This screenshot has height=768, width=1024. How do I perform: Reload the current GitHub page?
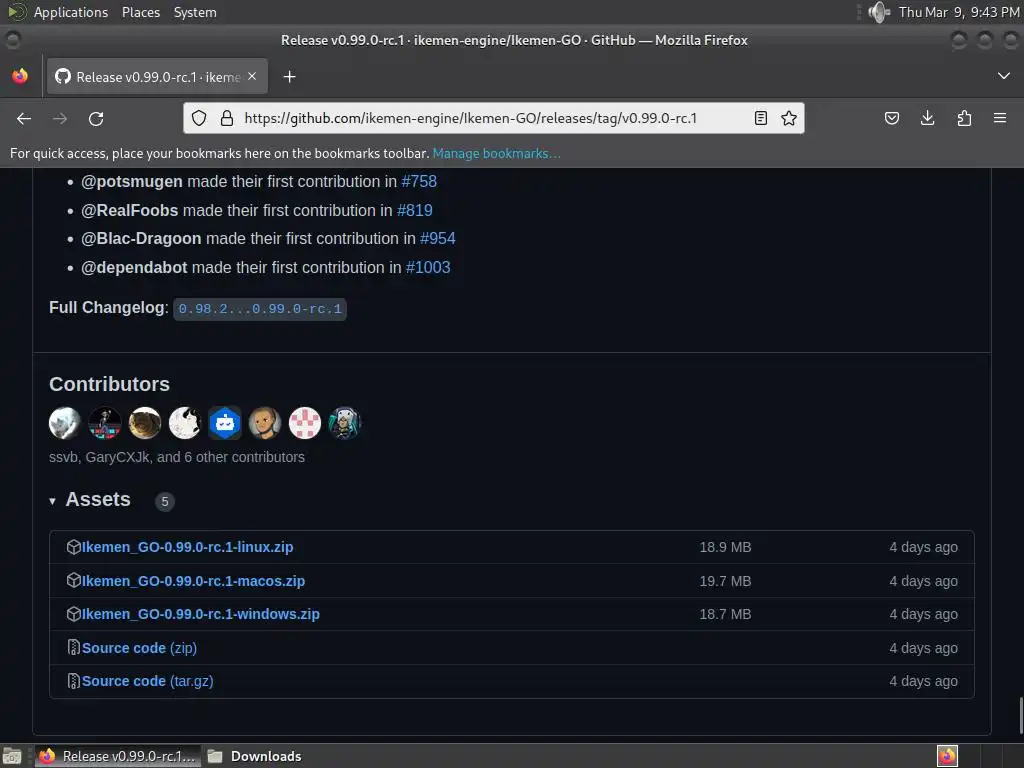(96, 118)
